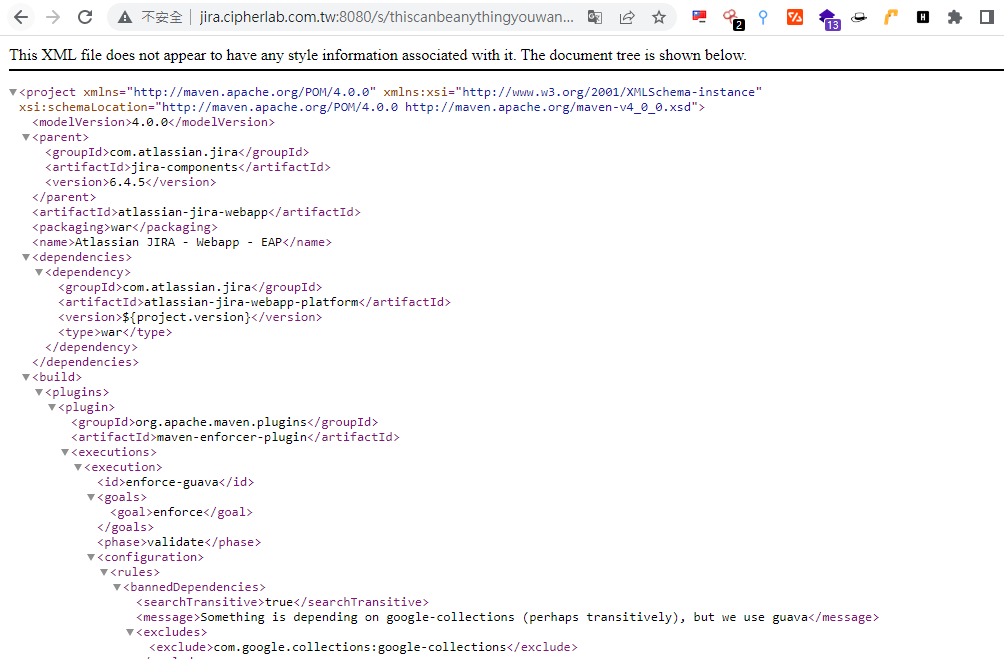Collapse the excludes element

coord(130,632)
